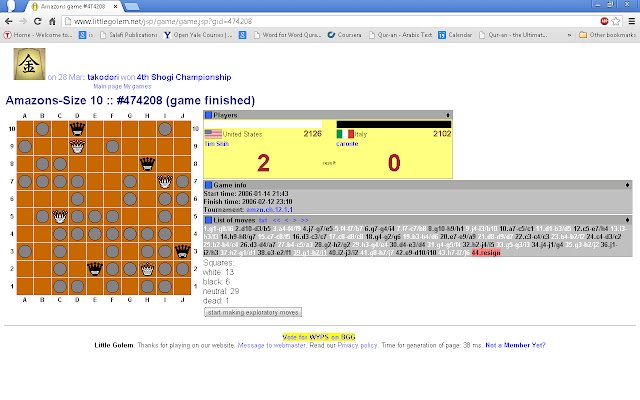Open Other bookmarks folder
Image resolution: width=640 pixels, height=400 pixels.
click(607, 35)
